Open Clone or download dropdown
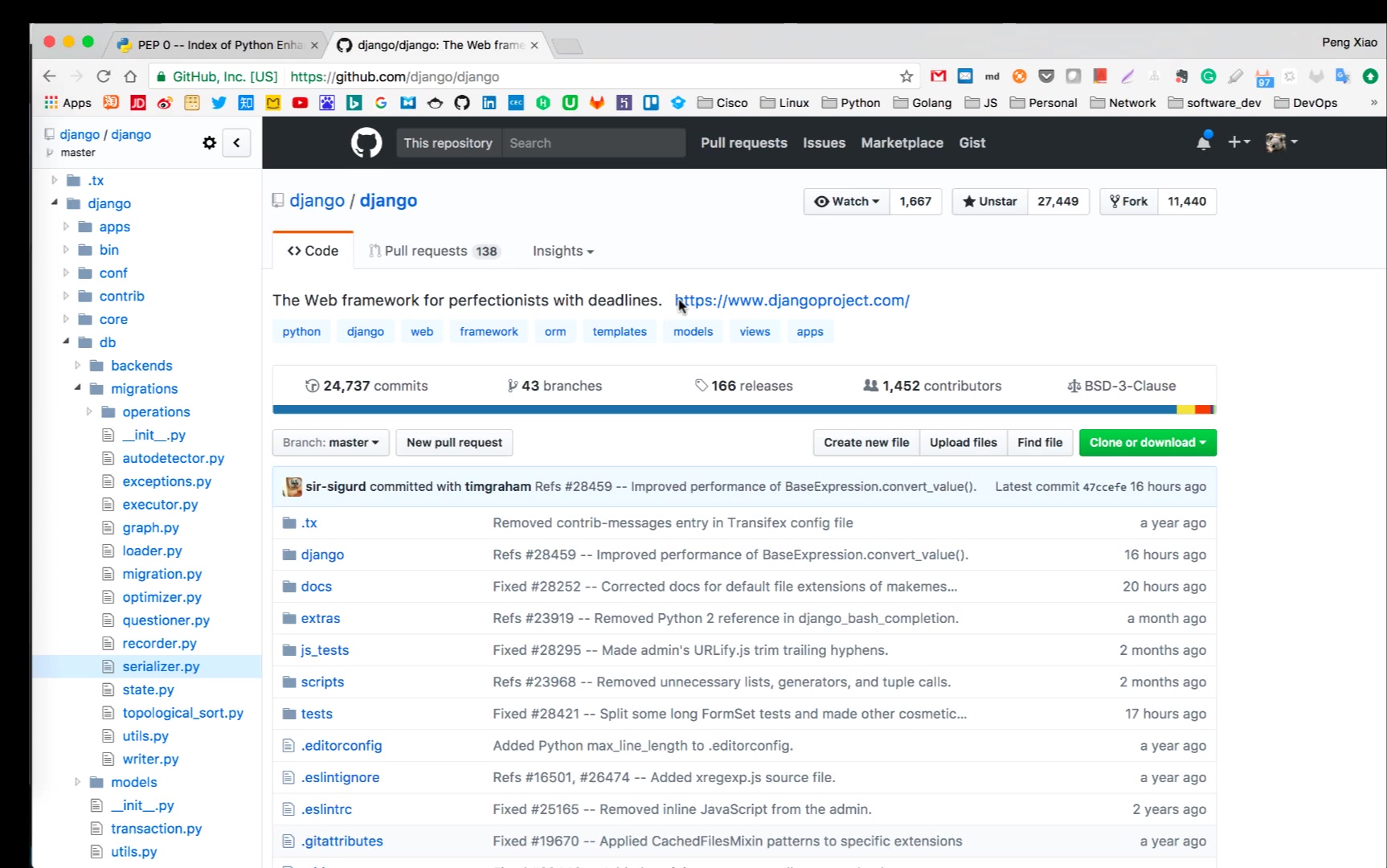This screenshot has height=868, width=1387. [x=1147, y=443]
